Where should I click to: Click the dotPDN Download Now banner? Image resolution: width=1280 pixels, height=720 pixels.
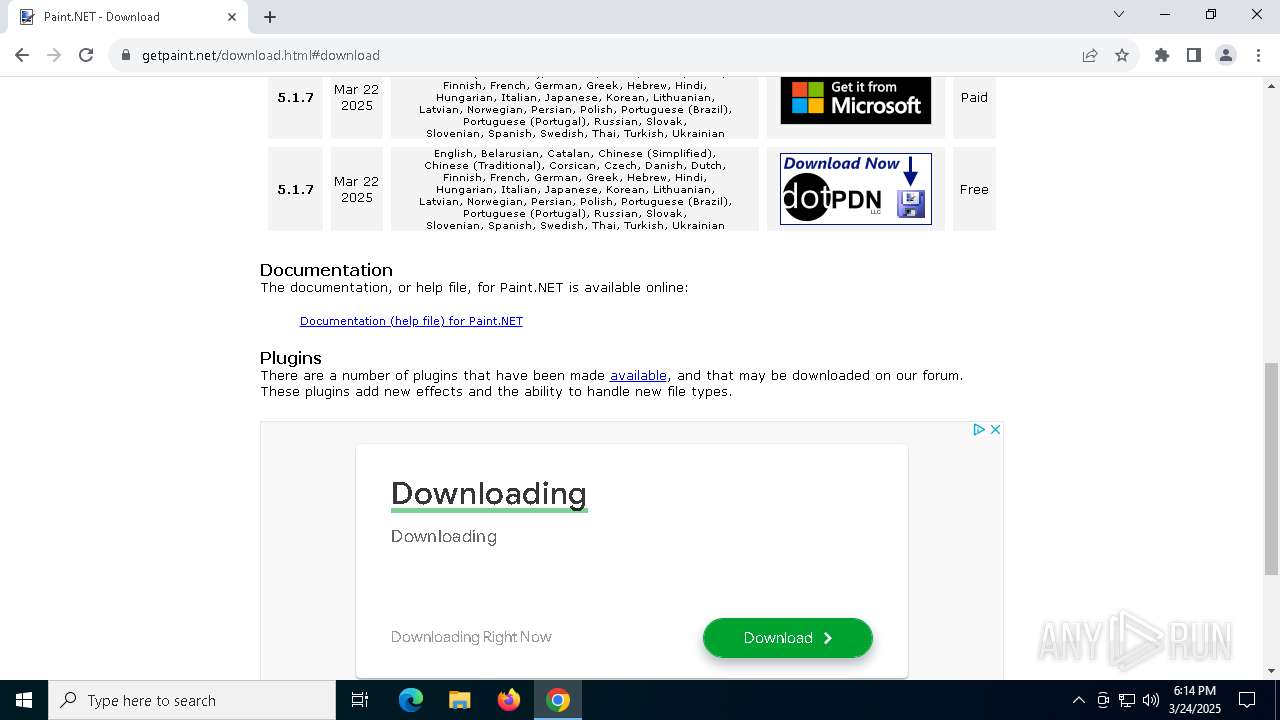856,189
